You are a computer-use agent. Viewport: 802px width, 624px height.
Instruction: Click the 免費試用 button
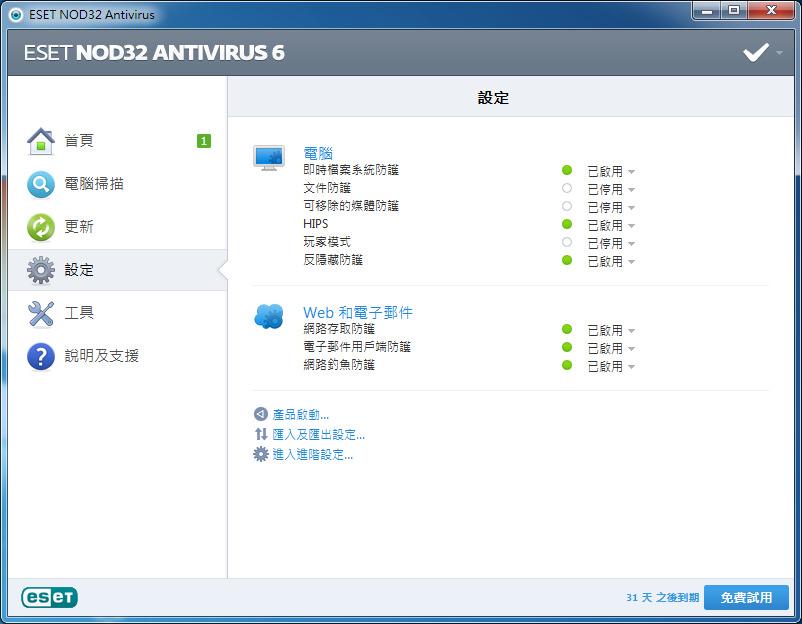(x=746, y=597)
